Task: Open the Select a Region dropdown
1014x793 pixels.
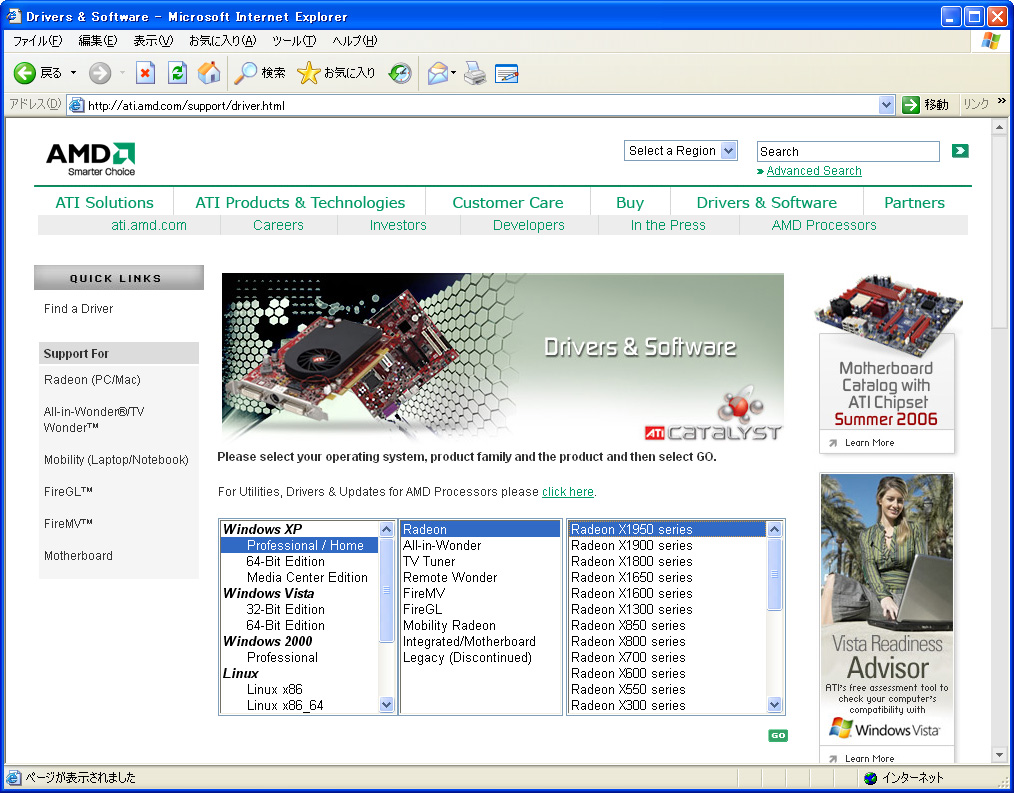Action: point(682,151)
